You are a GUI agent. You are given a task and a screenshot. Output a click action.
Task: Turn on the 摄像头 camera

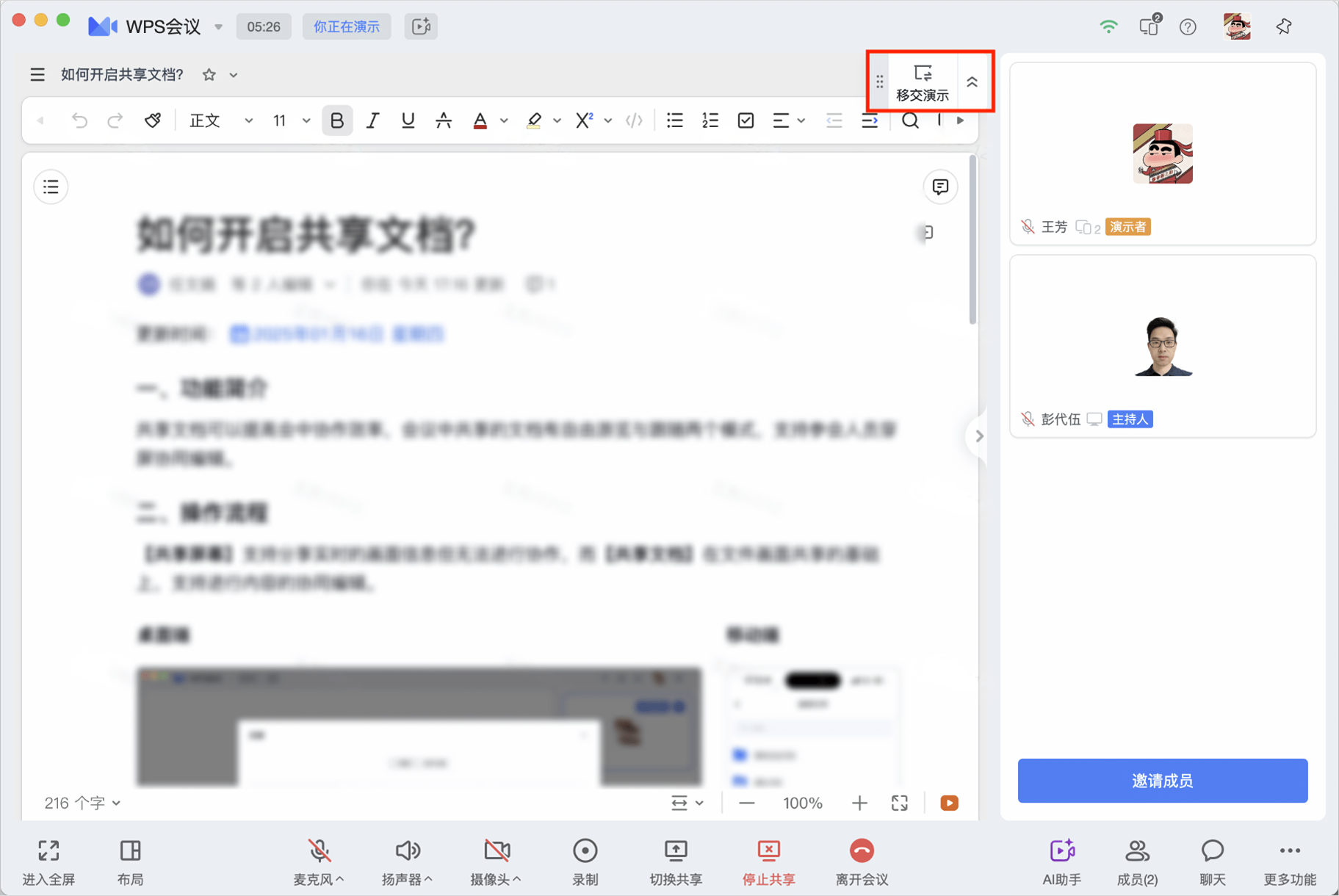point(497,861)
